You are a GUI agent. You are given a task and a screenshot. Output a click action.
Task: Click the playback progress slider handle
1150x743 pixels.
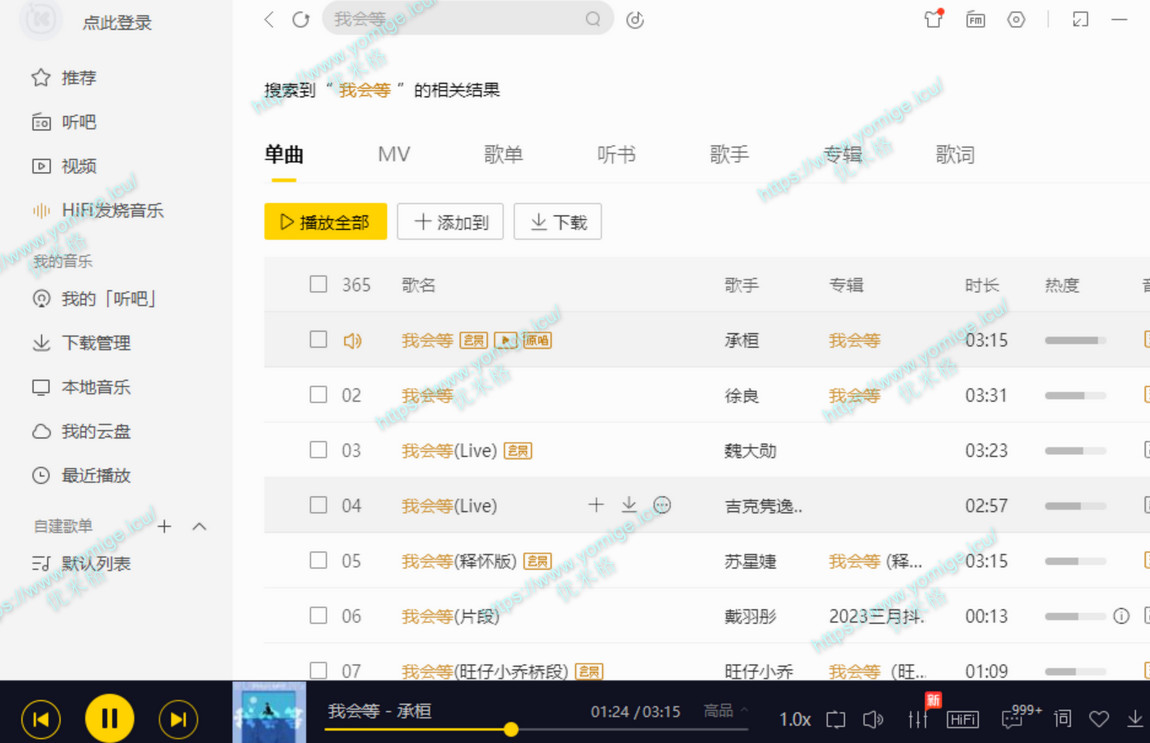[511, 730]
